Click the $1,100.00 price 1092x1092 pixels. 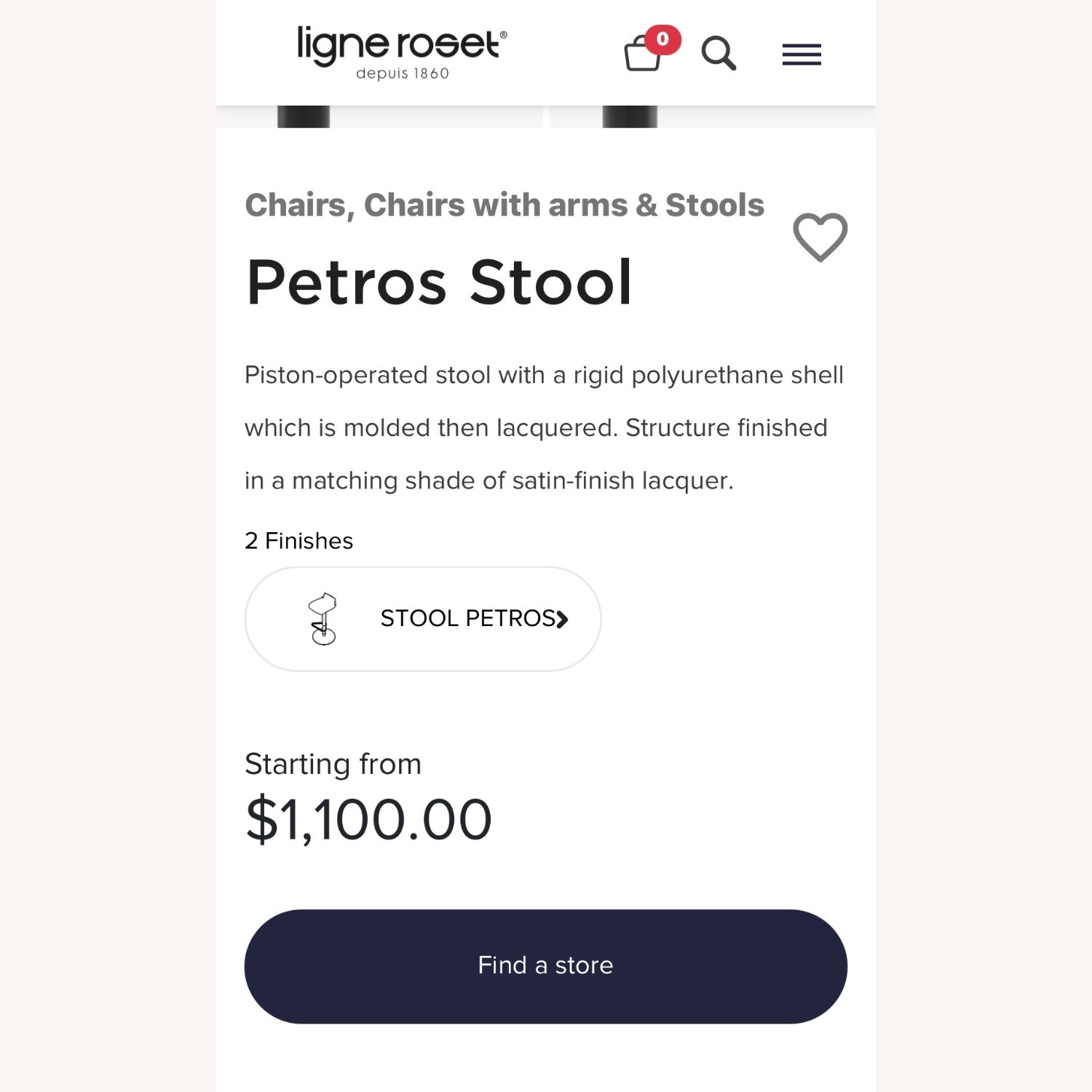(368, 820)
